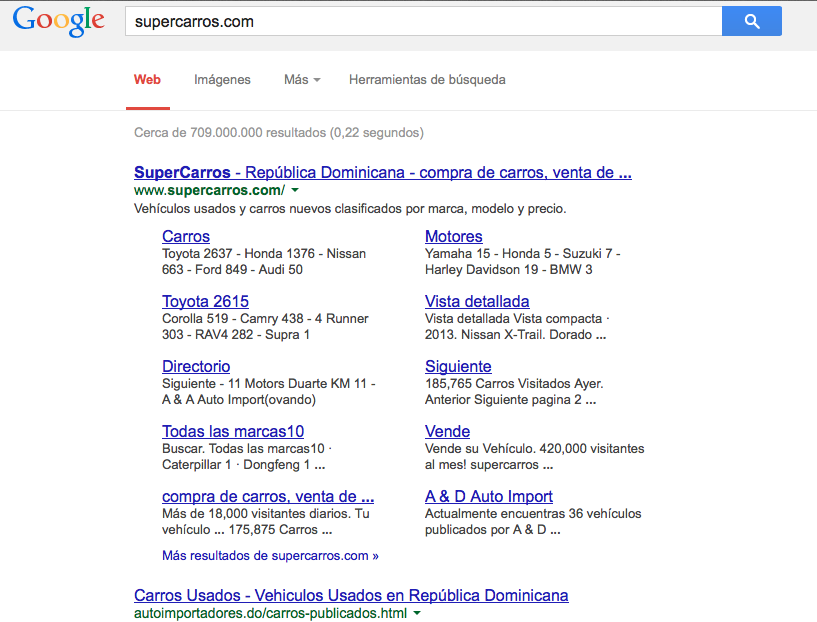Open the Carros sitelink

pyautogui.click(x=185, y=237)
